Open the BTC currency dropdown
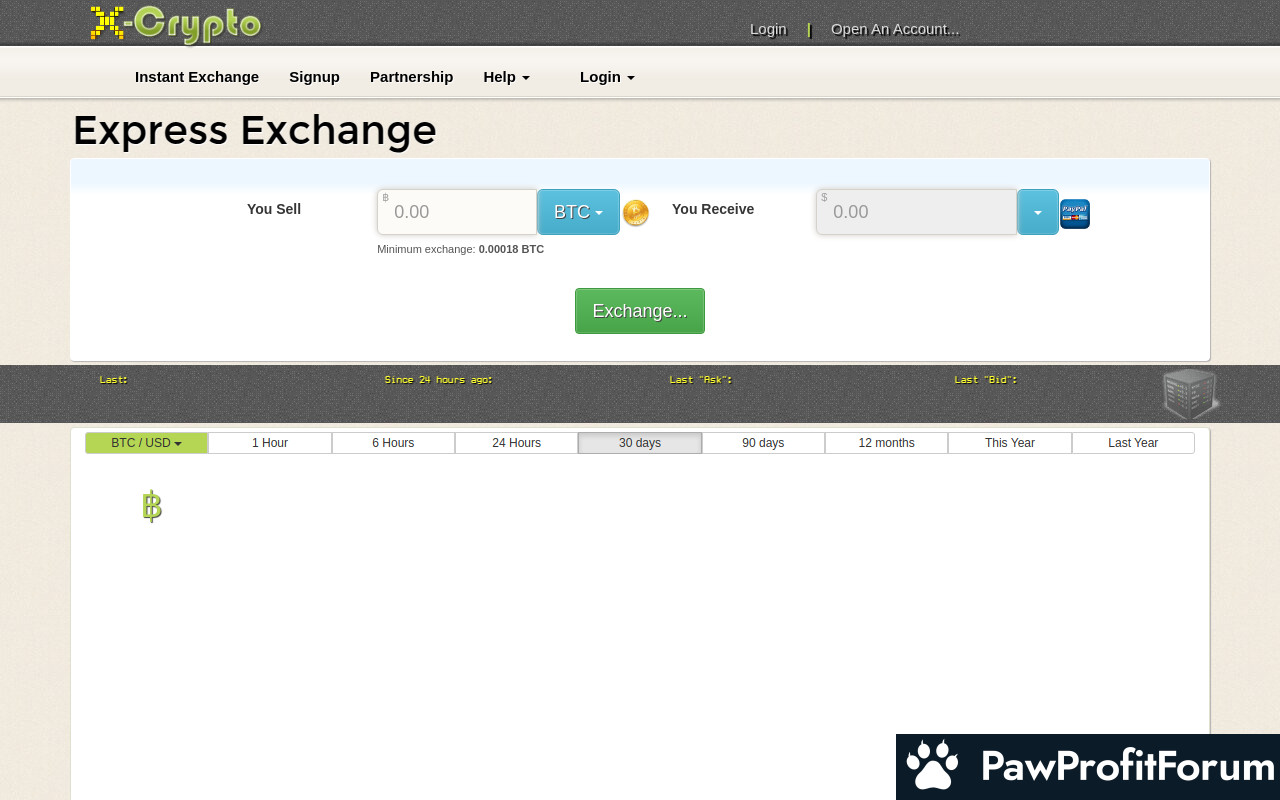 578,212
